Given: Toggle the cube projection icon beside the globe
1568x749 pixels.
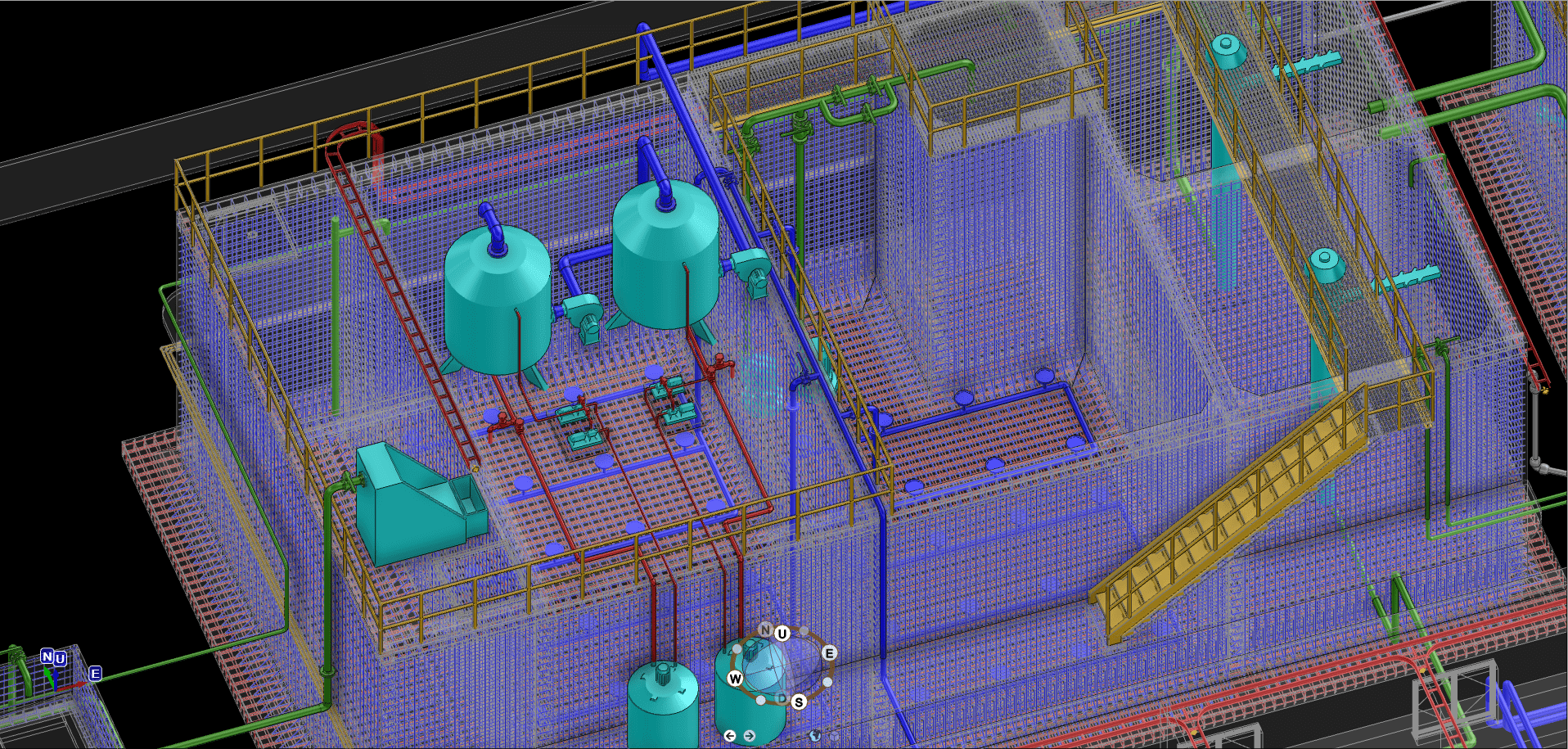Looking at the screenshot, I should 833,736.
